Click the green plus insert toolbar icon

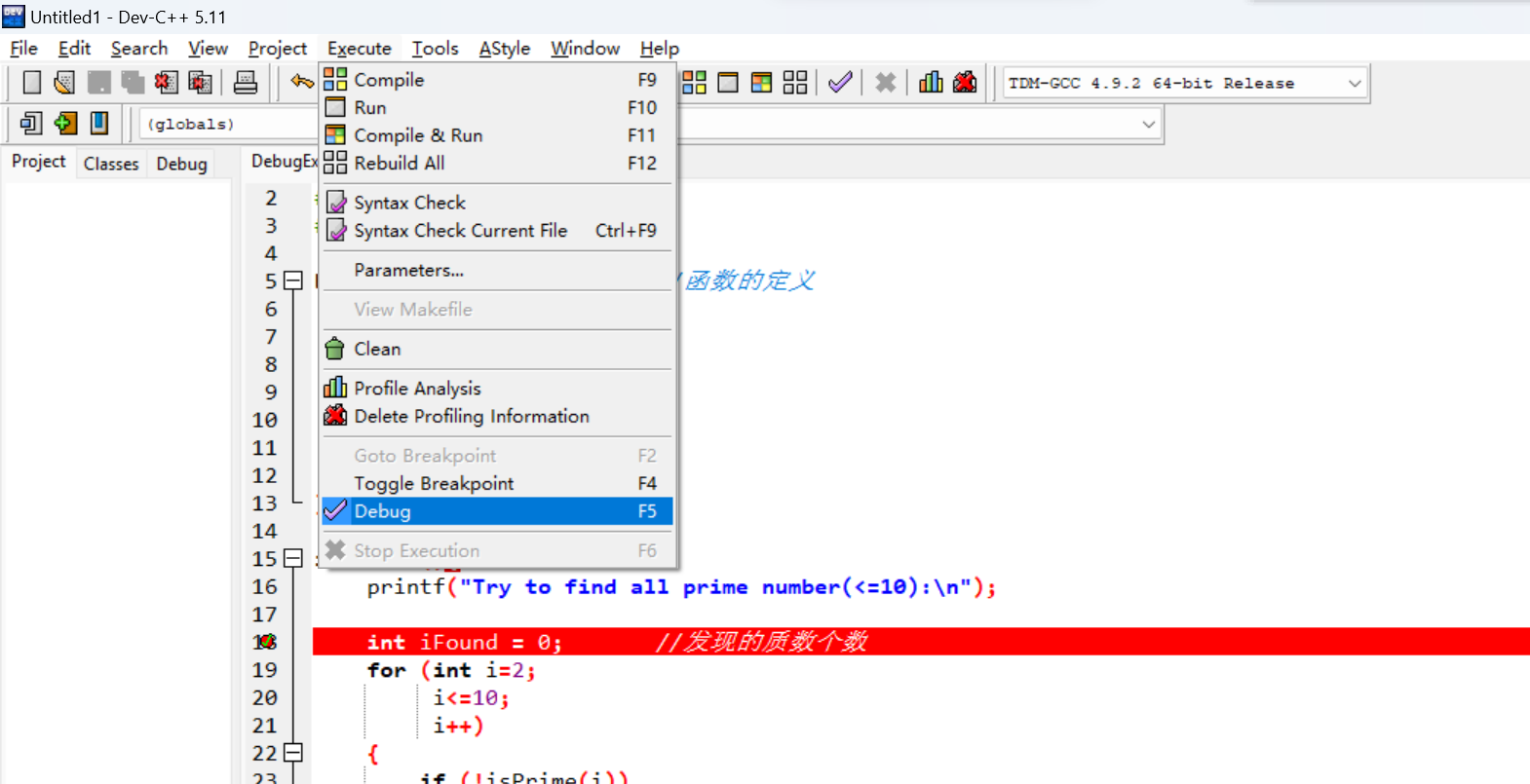tap(65, 124)
